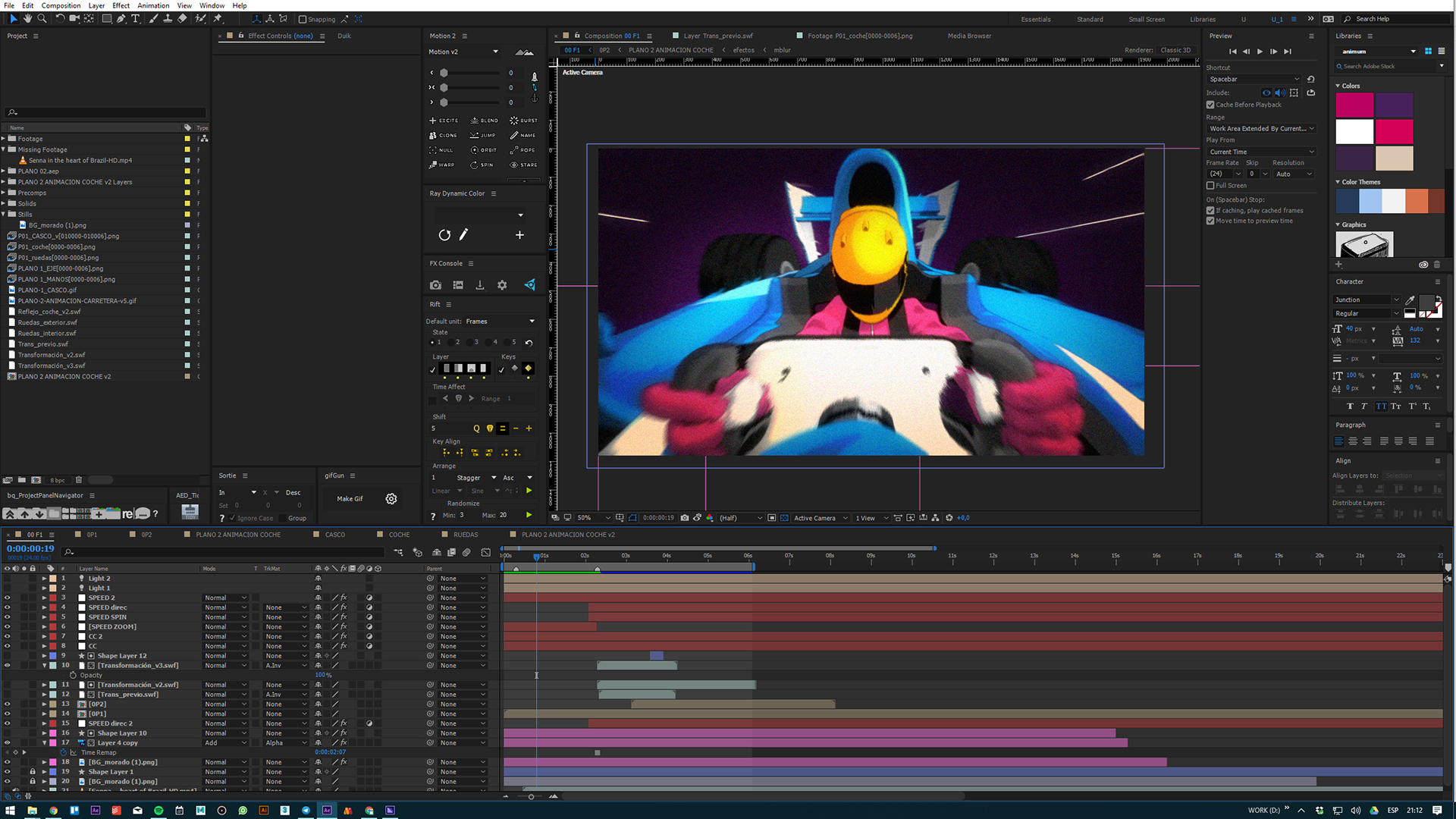Toggle the Rift Layer checkbox
1456x819 pixels.
(433, 370)
